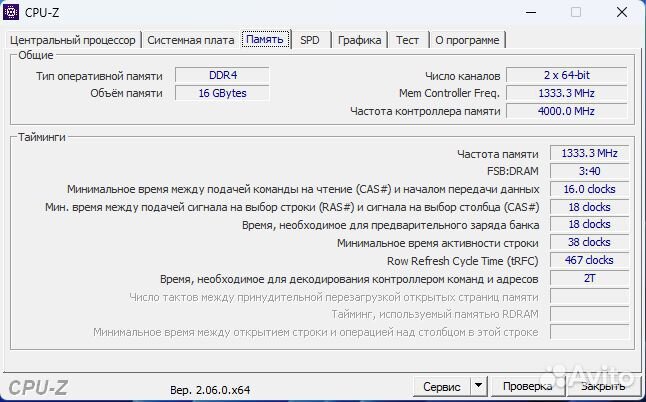Click the Минимальное время активности строки label
The image size is (646, 402).
[x=438, y=243]
